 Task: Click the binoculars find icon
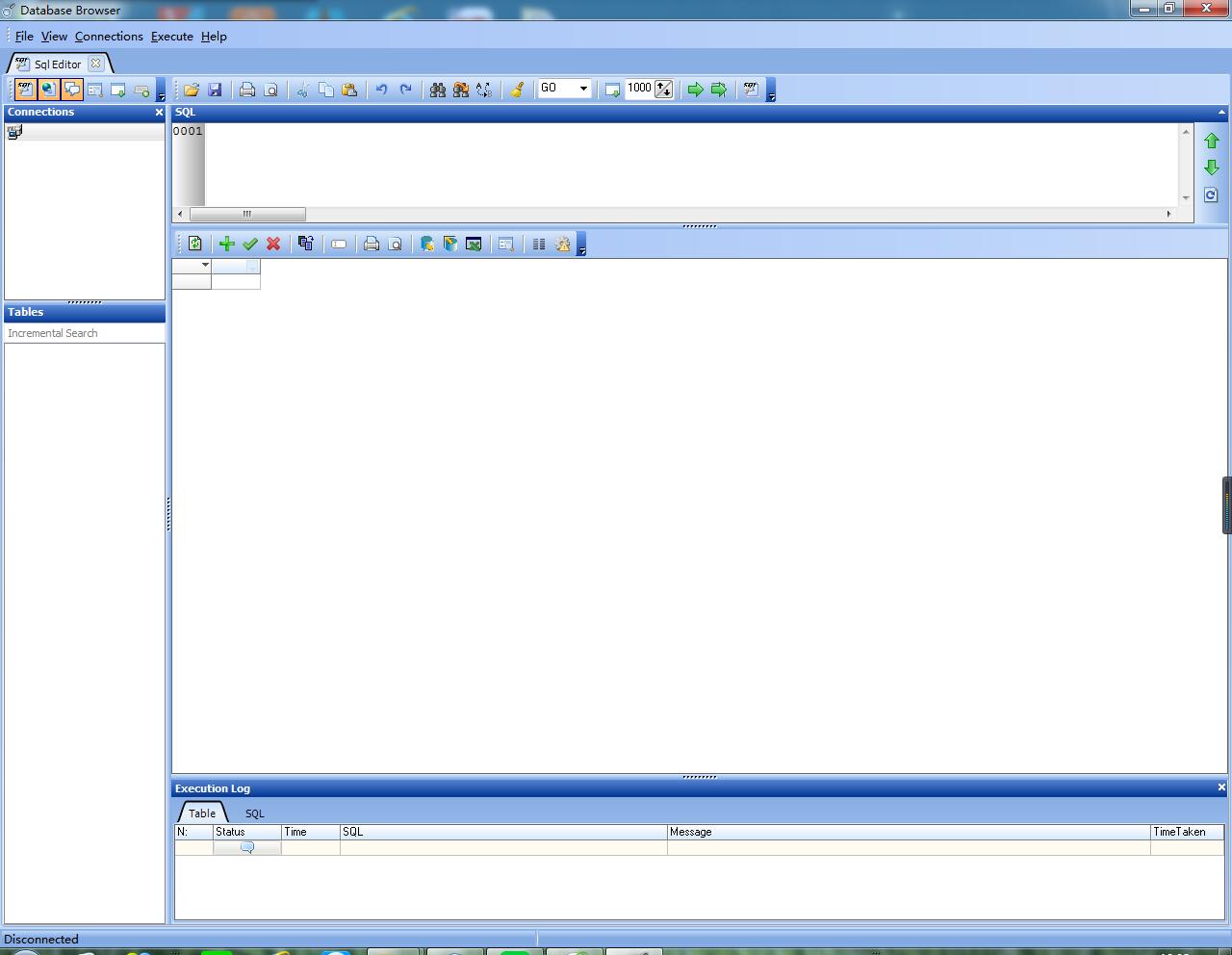(438, 90)
